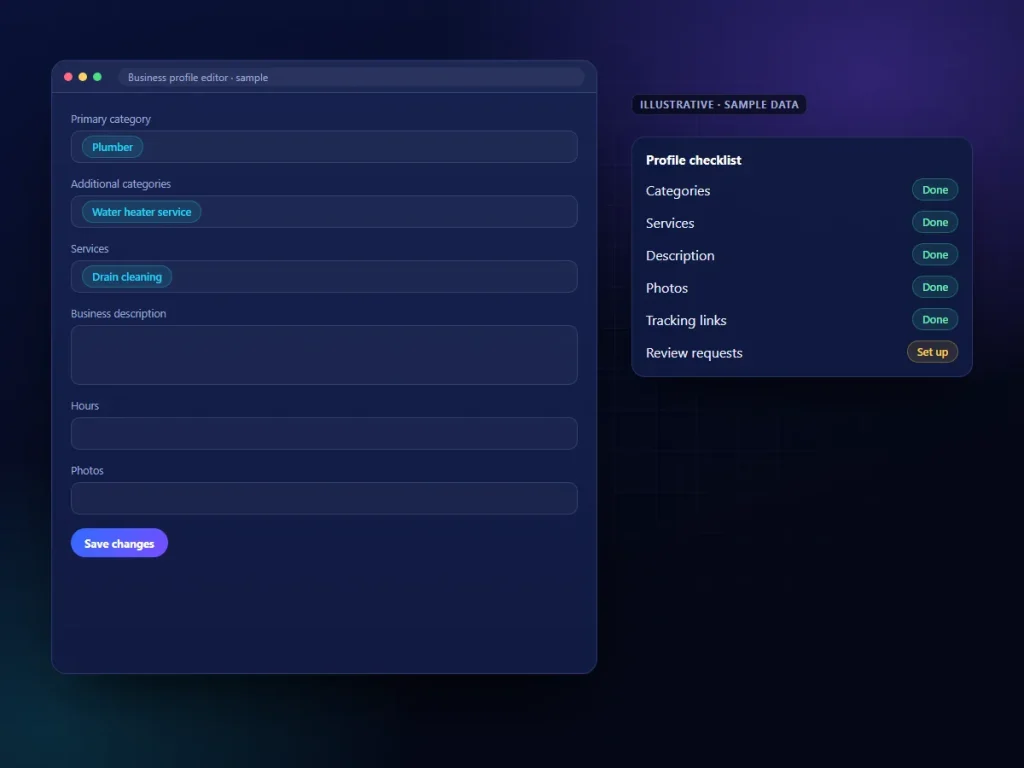Screen dimensions: 1024x768
Task: Select the Water heater service chip
Action: (x=141, y=212)
